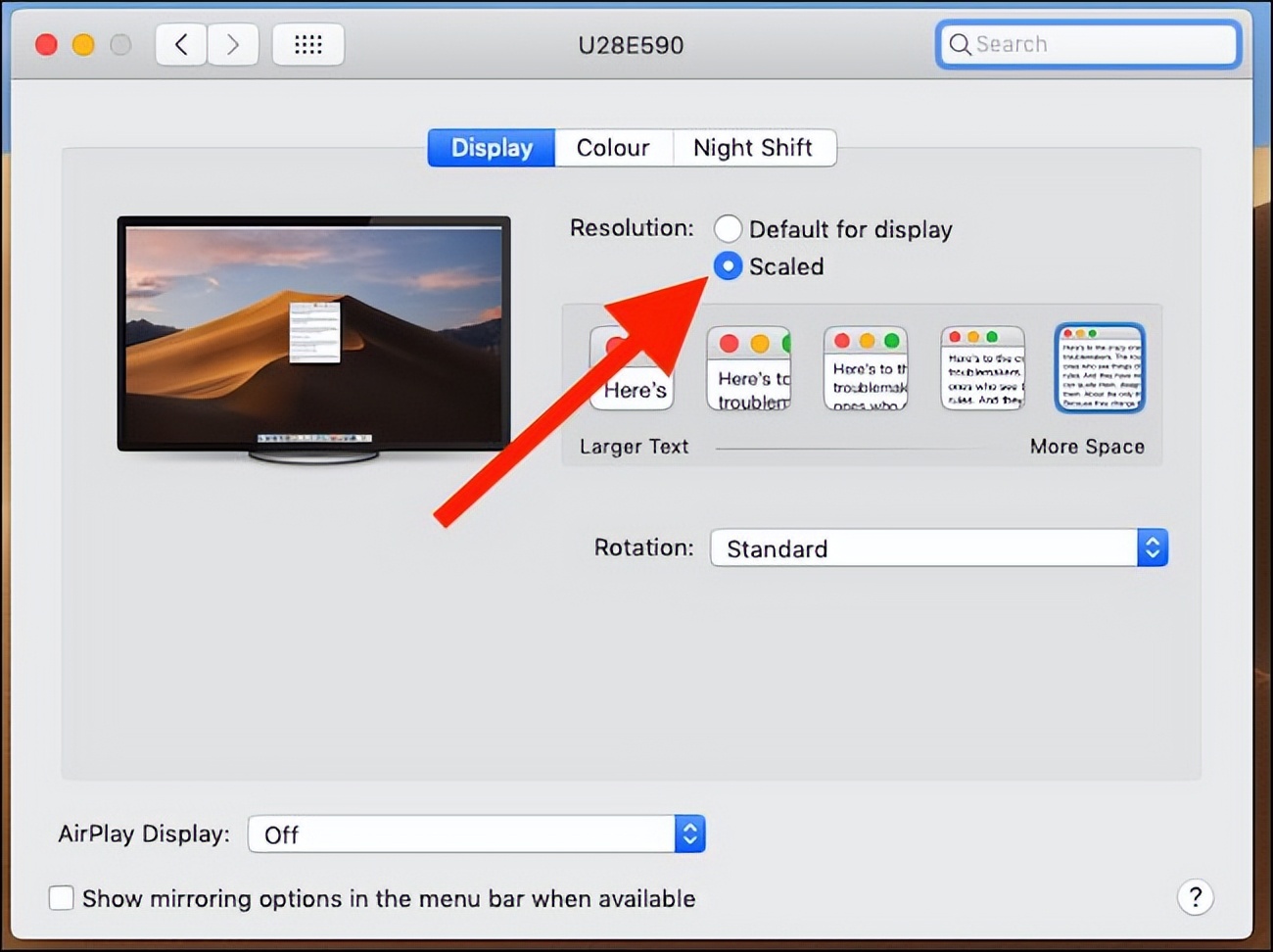Open the Help question mark button
The width and height of the screenshot is (1273, 952).
pyautogui.click(x=1196, y=897)
